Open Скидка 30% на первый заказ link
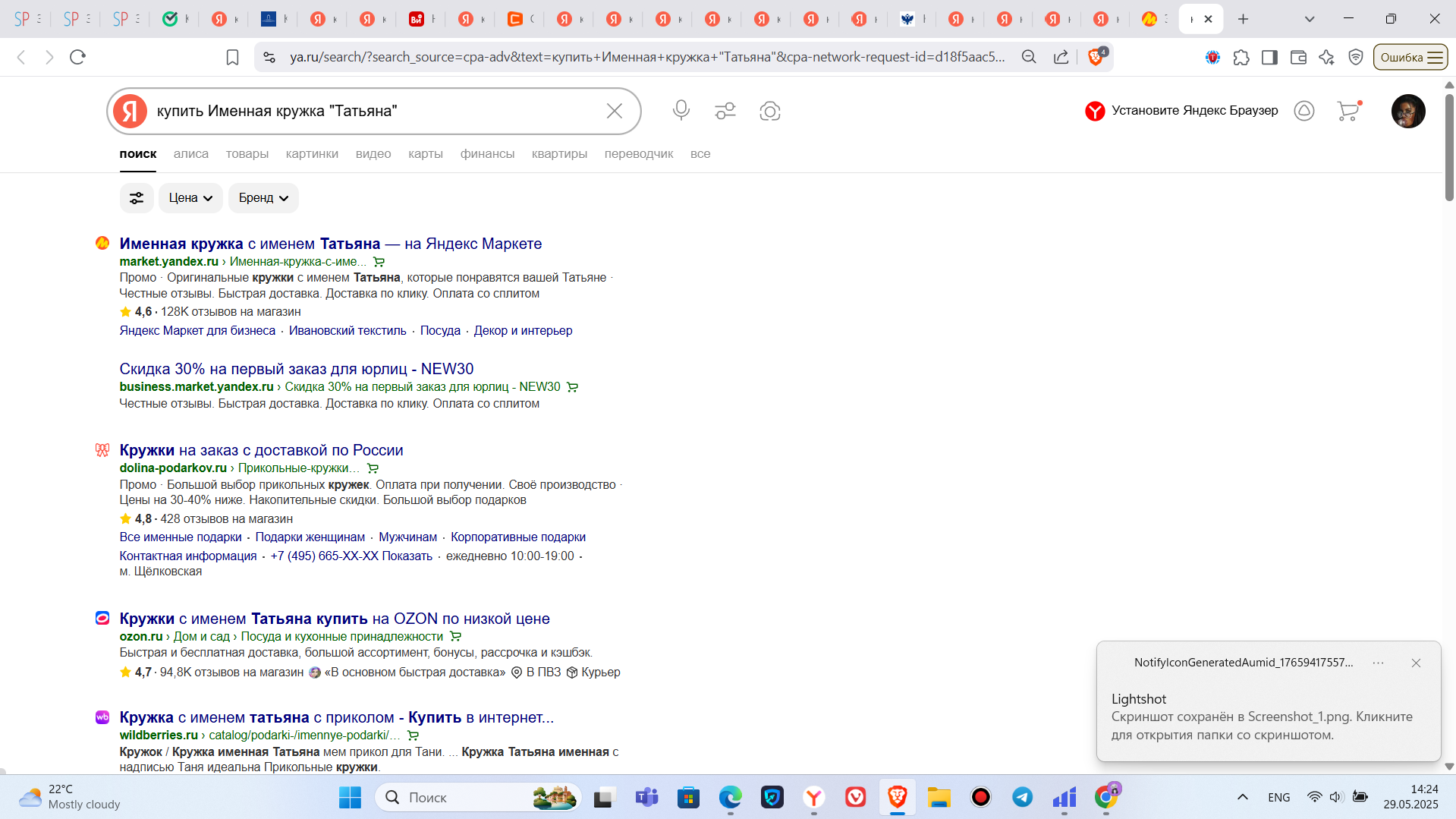 [297, 369]
